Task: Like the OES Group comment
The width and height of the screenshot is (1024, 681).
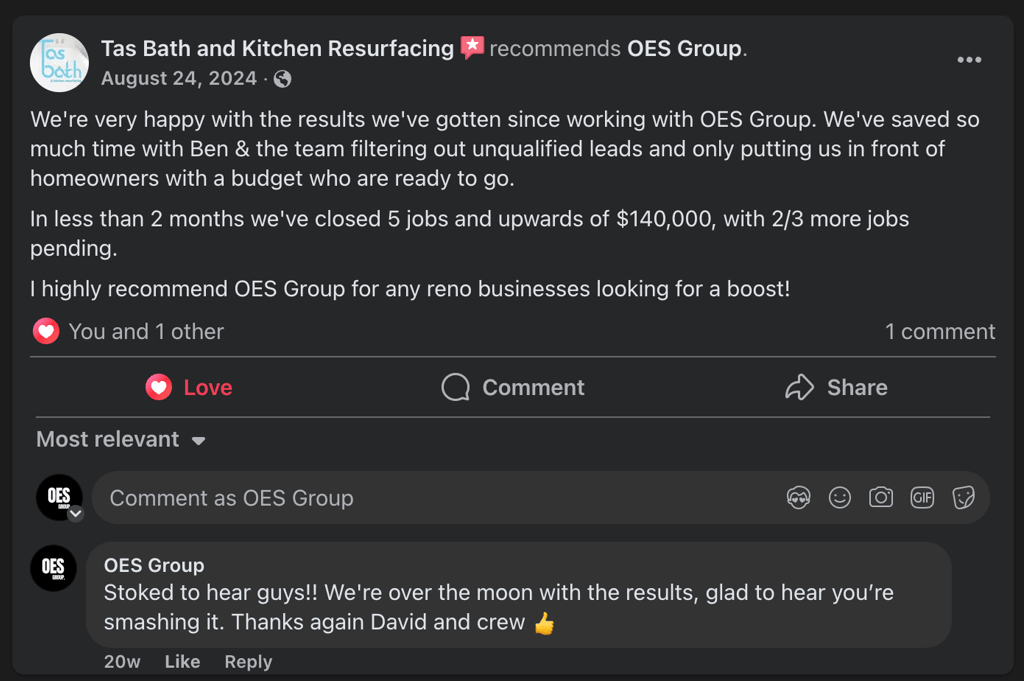Action: tap(182, 662)
